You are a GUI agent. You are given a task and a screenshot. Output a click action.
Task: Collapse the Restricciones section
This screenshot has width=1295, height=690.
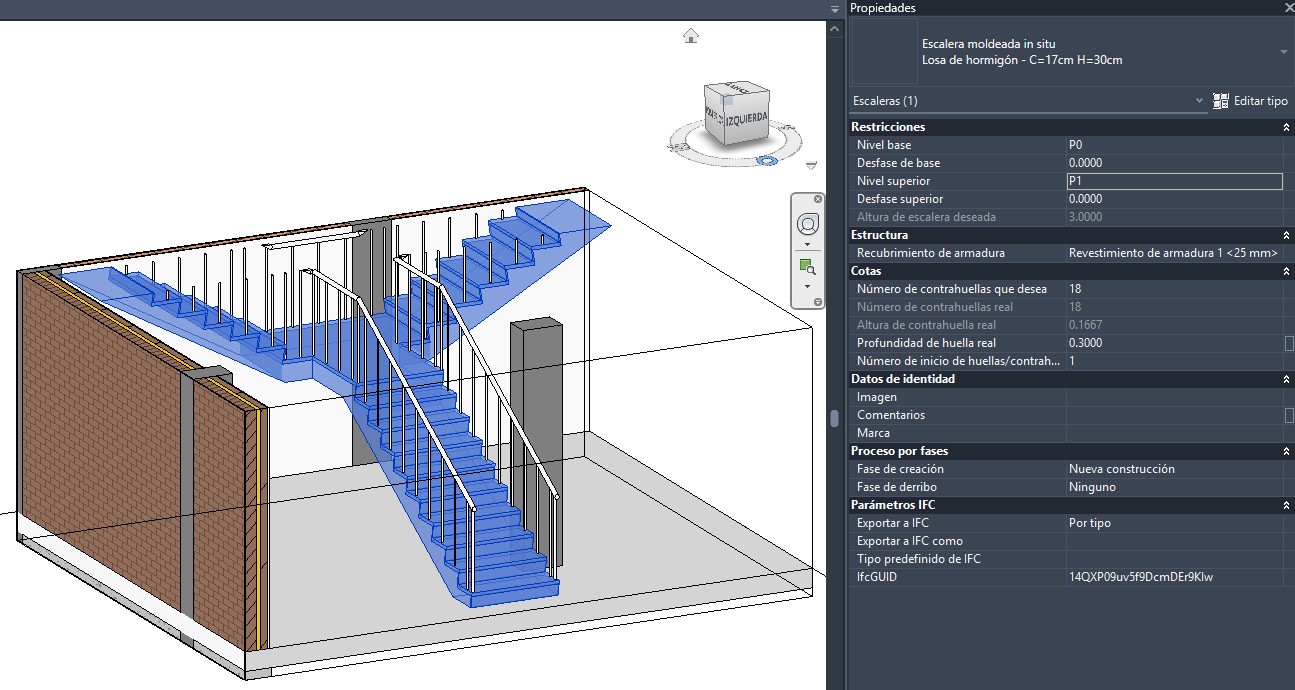click(1286, 127)
